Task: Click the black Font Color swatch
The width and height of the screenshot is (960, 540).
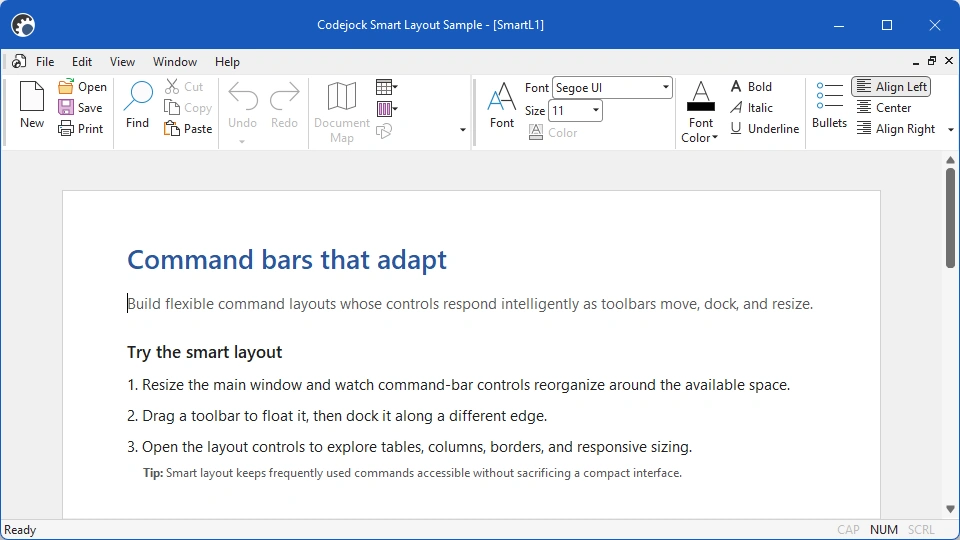Action: point(701,107)
